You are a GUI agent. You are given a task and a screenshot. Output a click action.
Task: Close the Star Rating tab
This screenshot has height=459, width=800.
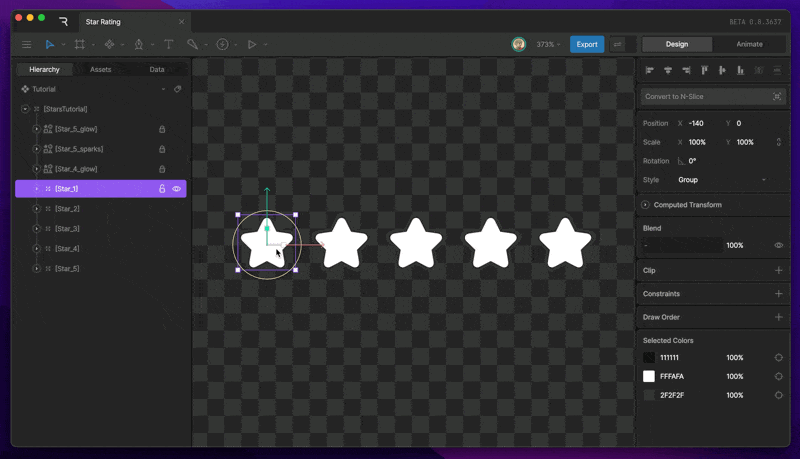(x=182, y=22)
